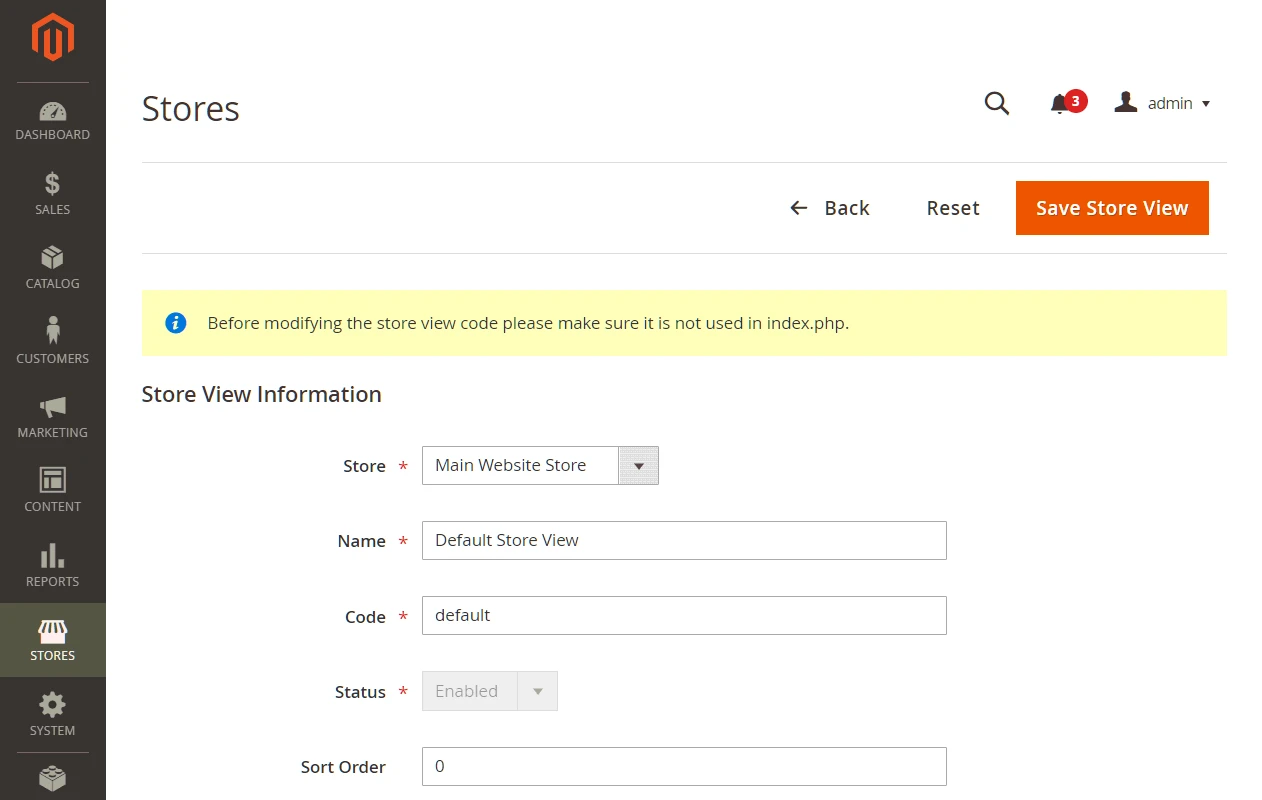1262x800 pixels.
Task: Open the System gear menu
Action: [52, 715]
